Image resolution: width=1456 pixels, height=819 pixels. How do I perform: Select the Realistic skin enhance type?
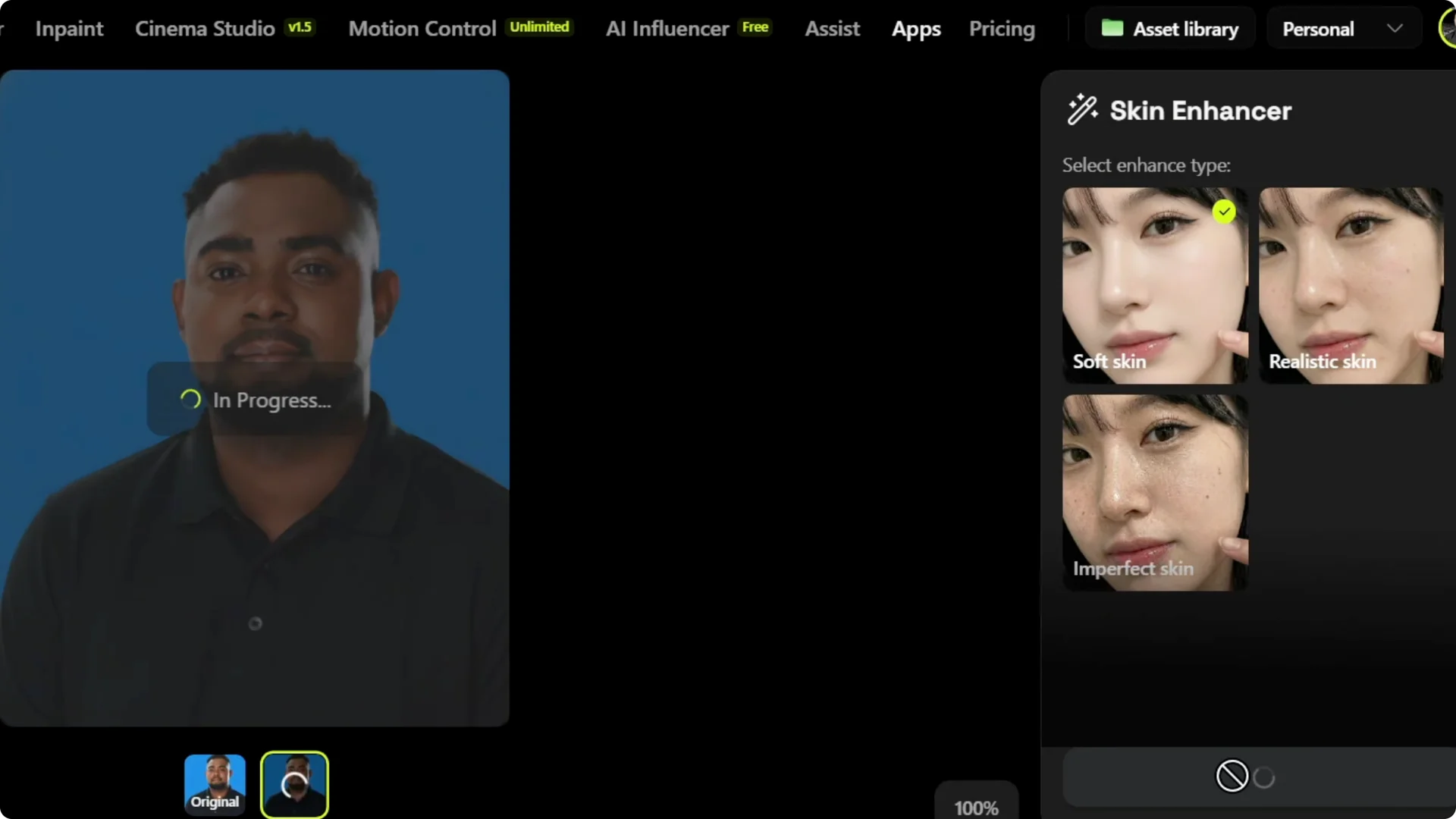tap(1351, 284)
